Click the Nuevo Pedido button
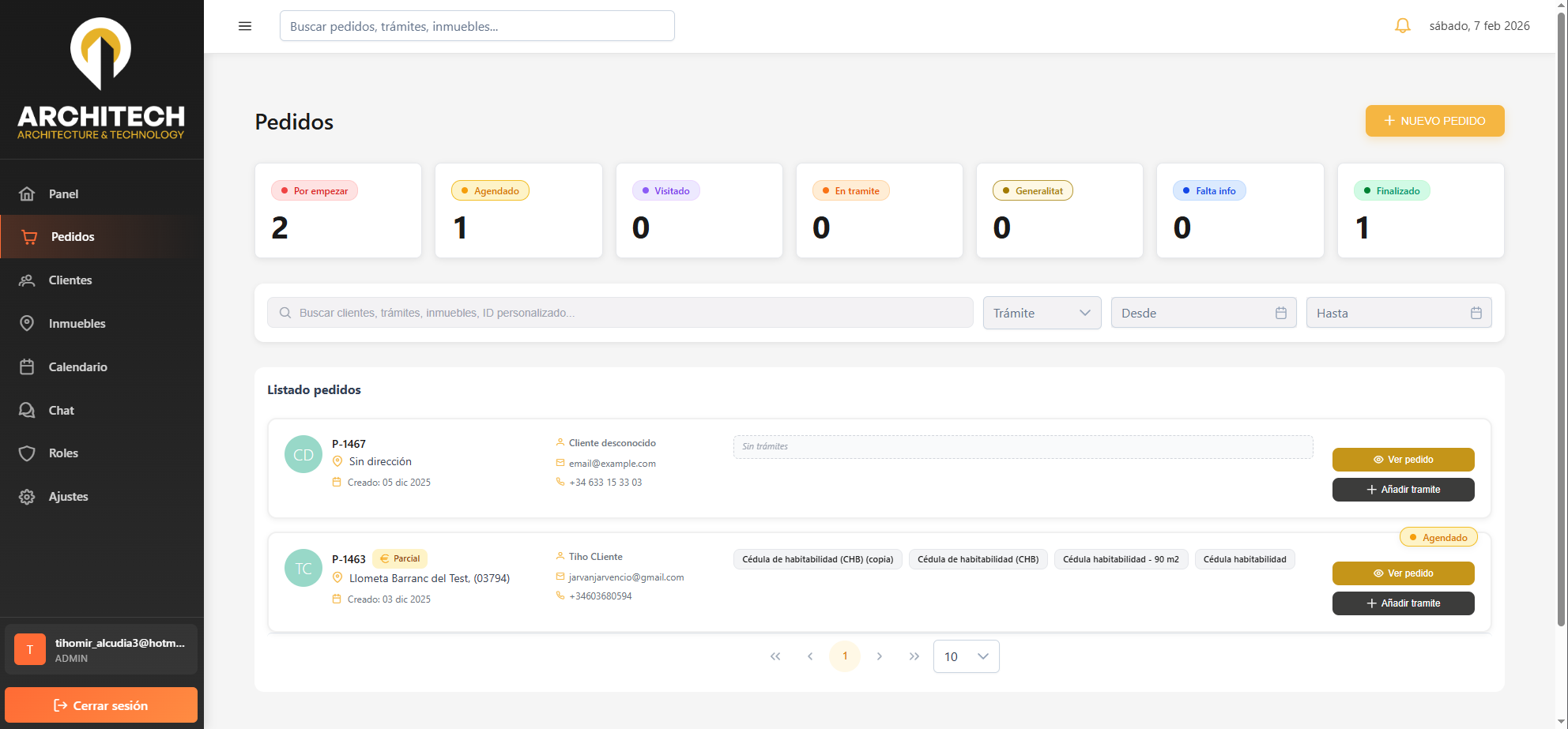 pos(1434,121)
